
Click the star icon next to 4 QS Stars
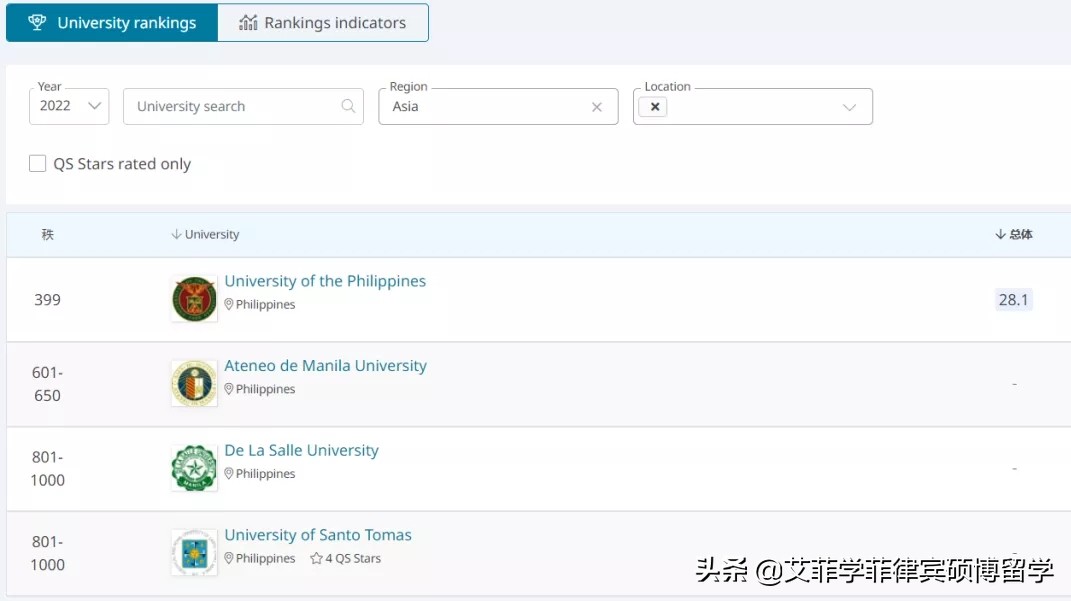pos(314,558)
